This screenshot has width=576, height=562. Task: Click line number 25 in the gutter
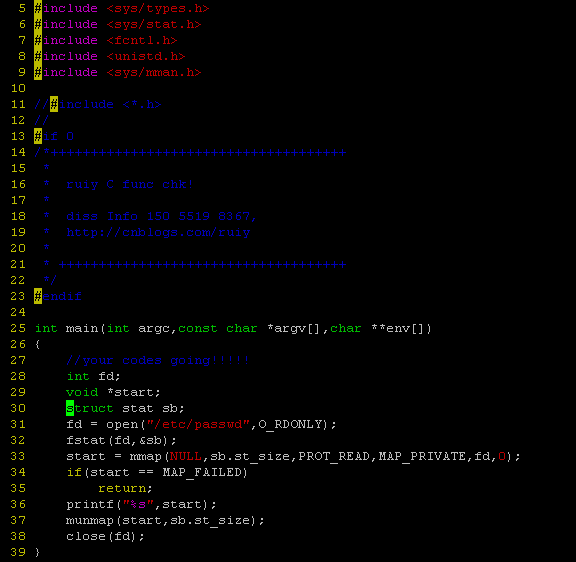(x=18, y=328)
